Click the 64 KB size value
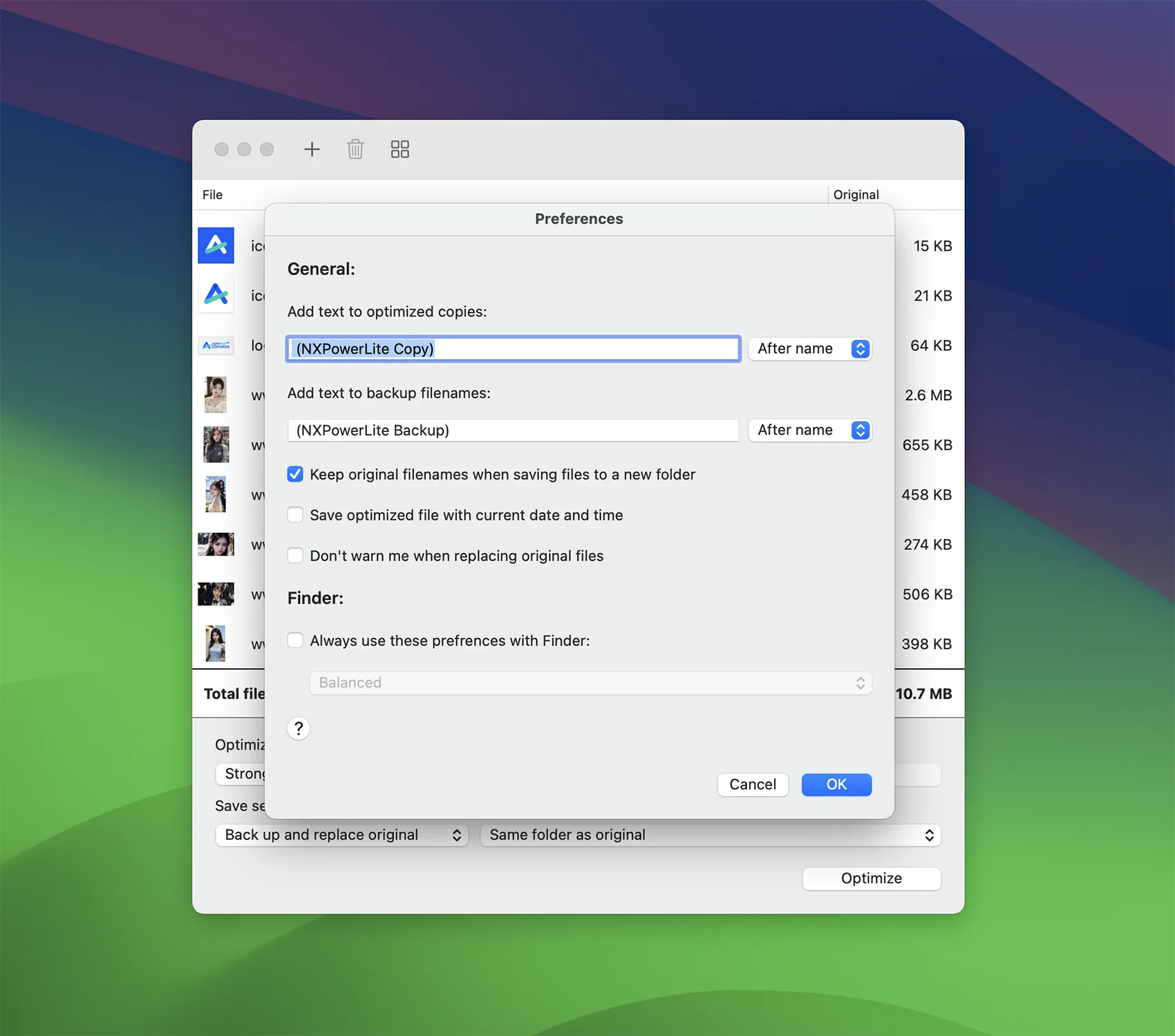This screenshot has width=1175, height=1036. click(x=931, y=346)
